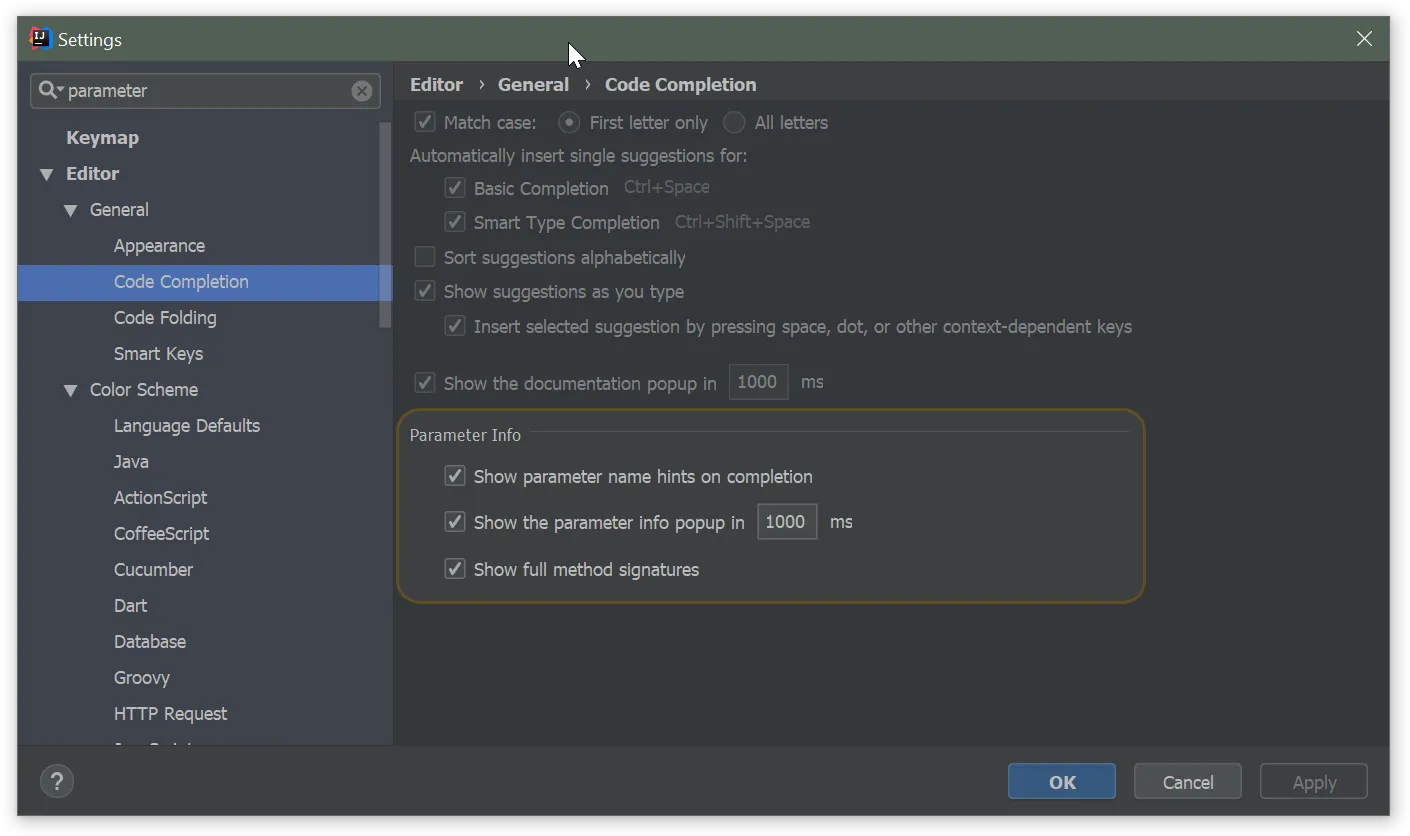Click the IntelliJ logo in the title bar
Viewport: 1410px width, 836px height.
[x=40, y=39]
